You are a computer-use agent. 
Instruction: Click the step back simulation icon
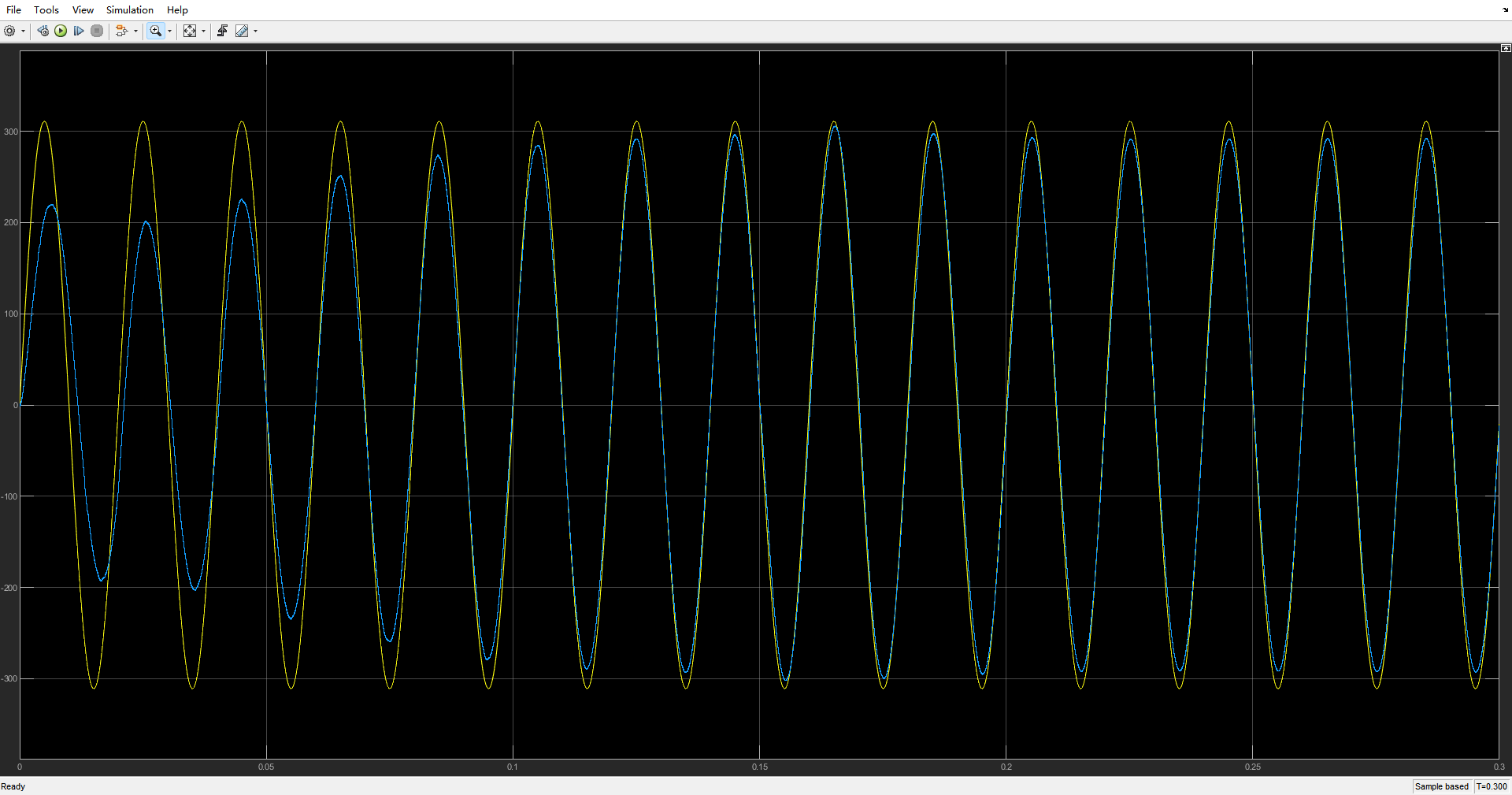click(x=43, y=31)
